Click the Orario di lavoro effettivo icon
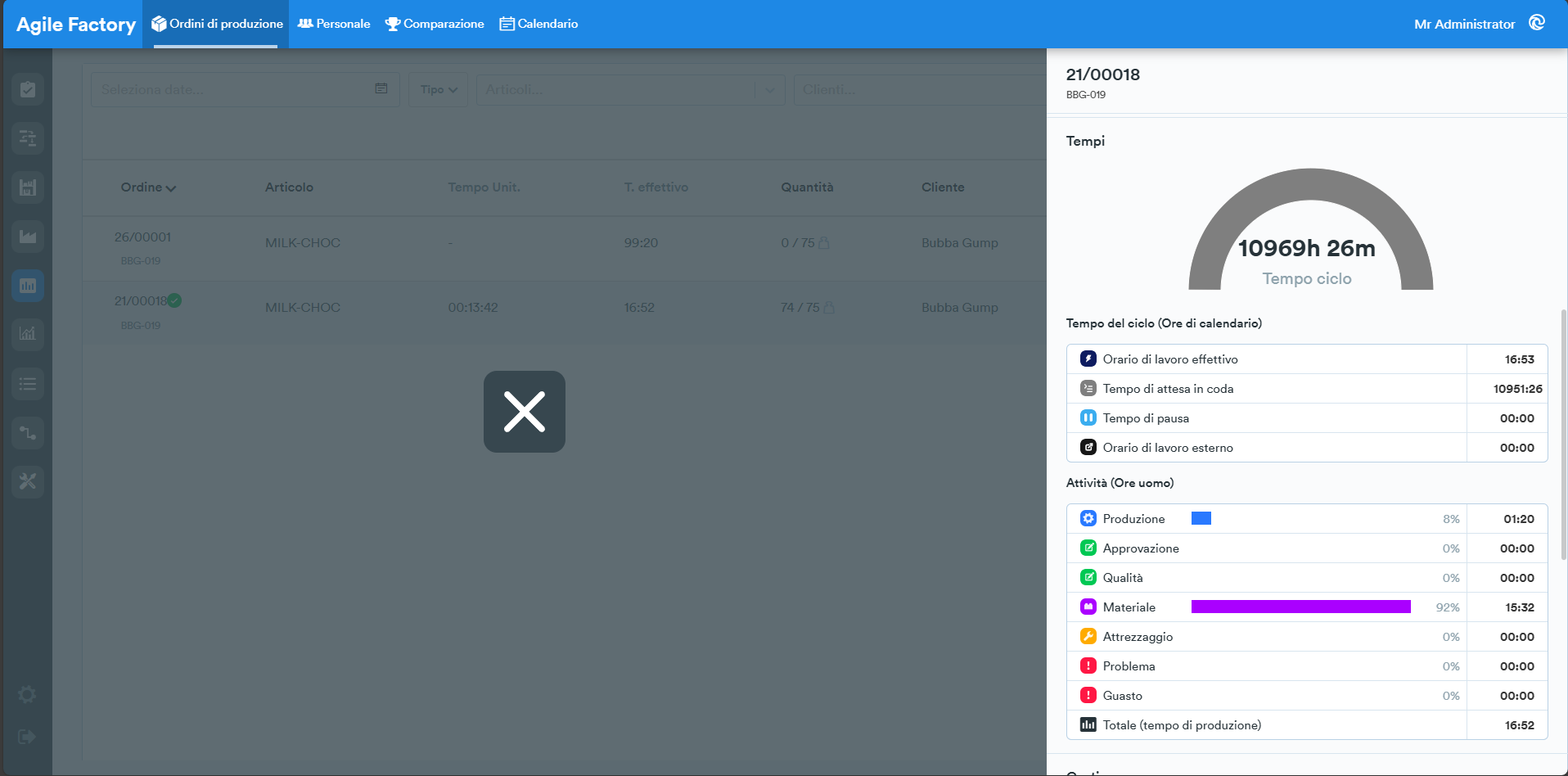This screenshot has width=1568, height=776. (x=1088, y=359)
